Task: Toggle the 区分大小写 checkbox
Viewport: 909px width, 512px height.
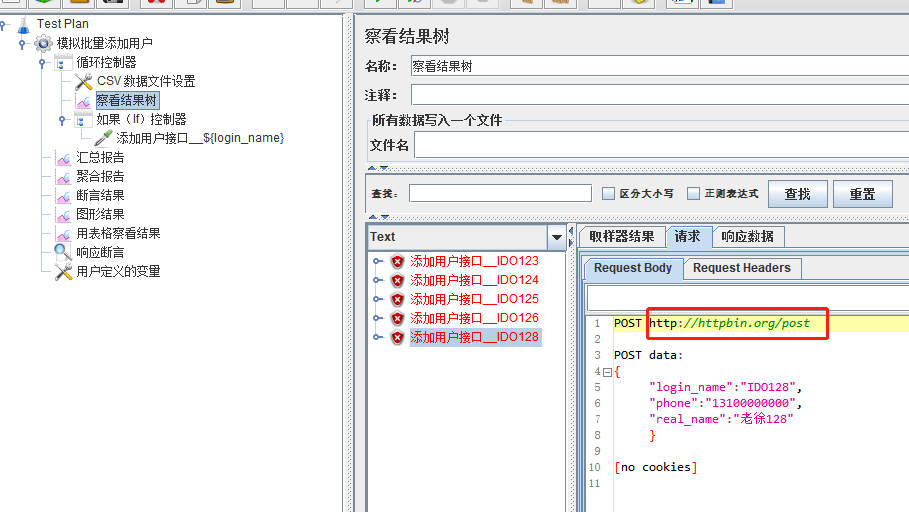Action: coord(608,194)
